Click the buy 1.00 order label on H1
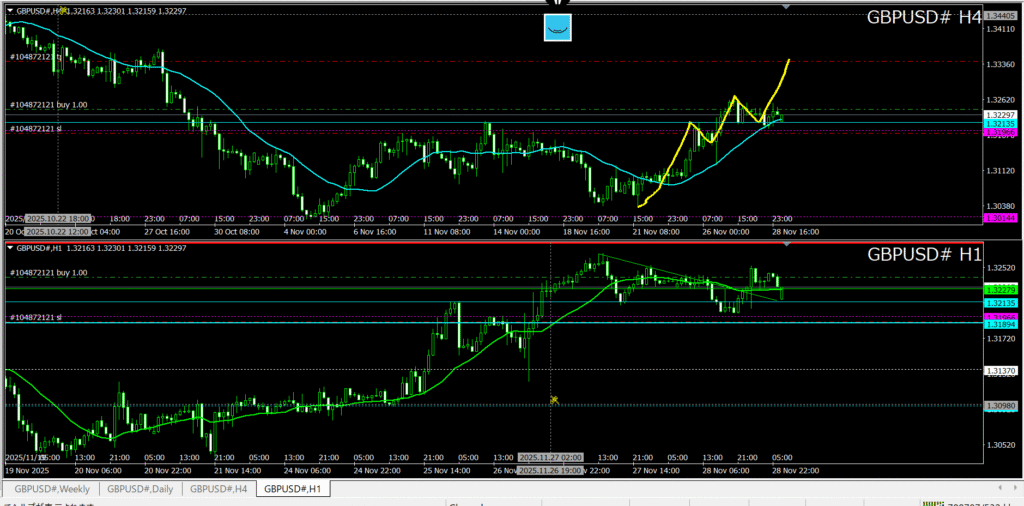 [48, 272]
